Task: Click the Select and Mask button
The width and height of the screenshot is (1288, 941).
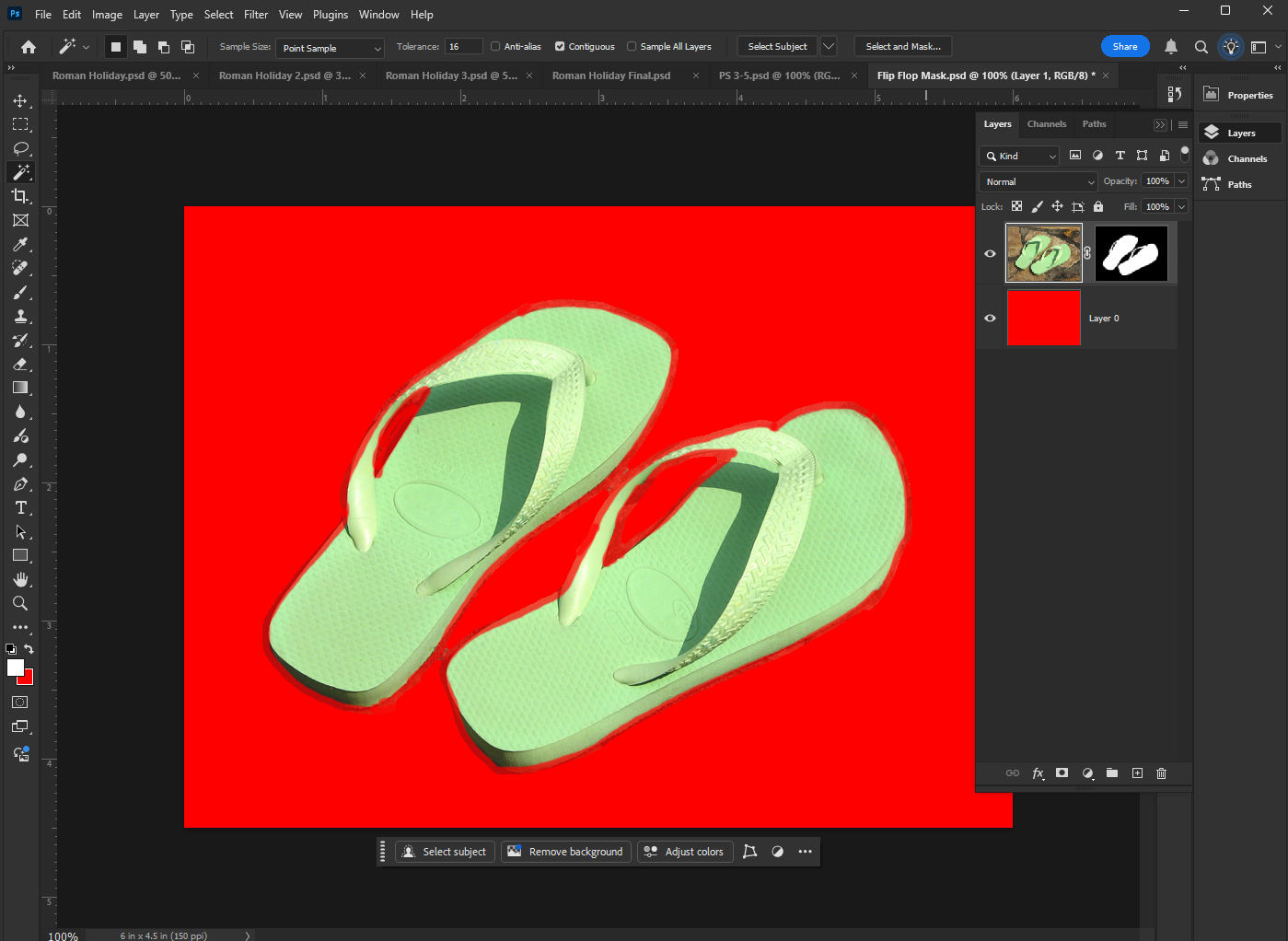Action: click(x=902, y=47)
